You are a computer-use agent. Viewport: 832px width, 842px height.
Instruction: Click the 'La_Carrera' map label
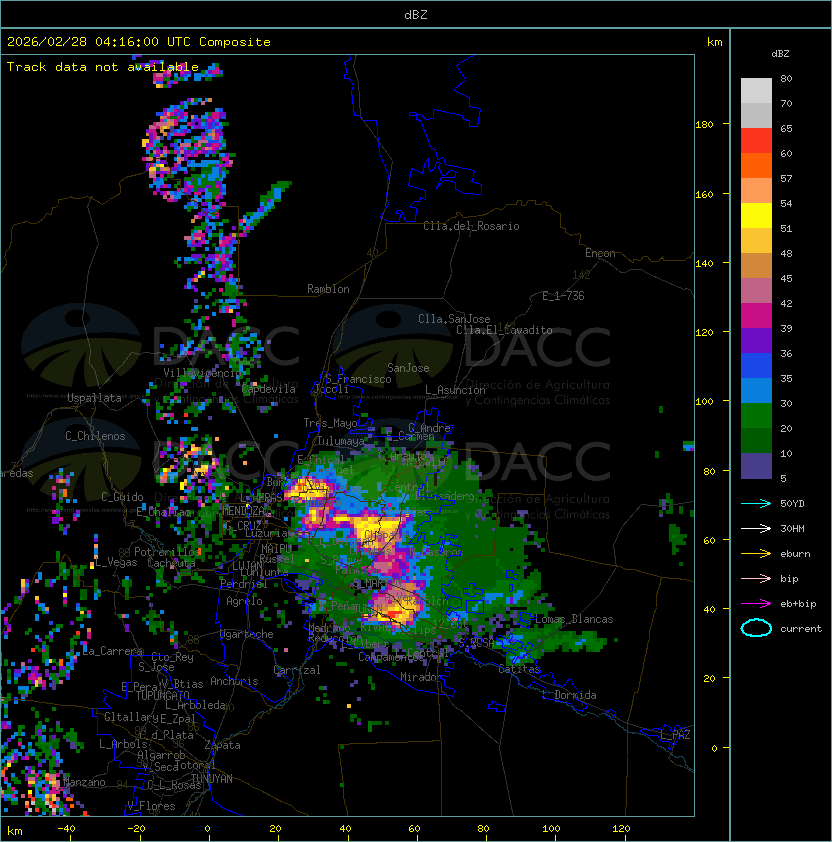pos(112,651)
